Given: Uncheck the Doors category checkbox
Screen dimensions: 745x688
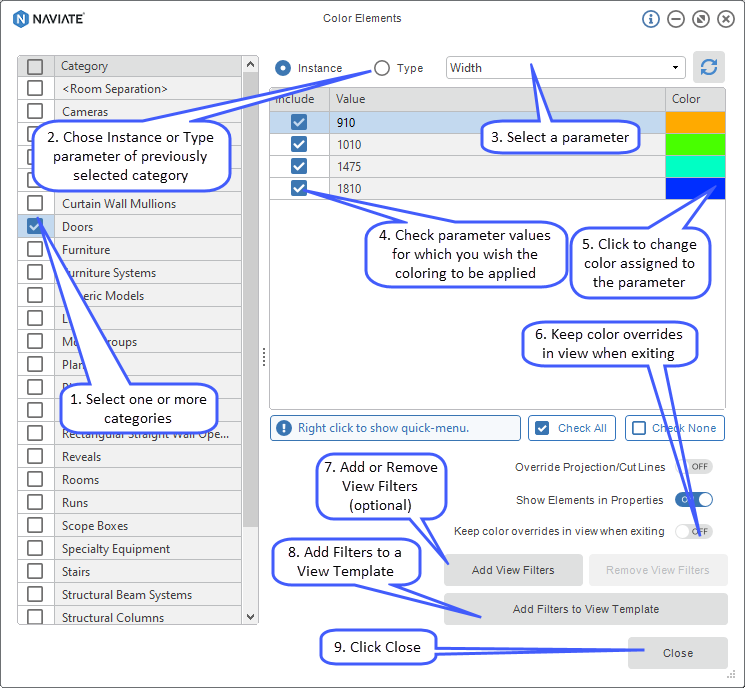Looking at the screenshot, I should [35, 226].
